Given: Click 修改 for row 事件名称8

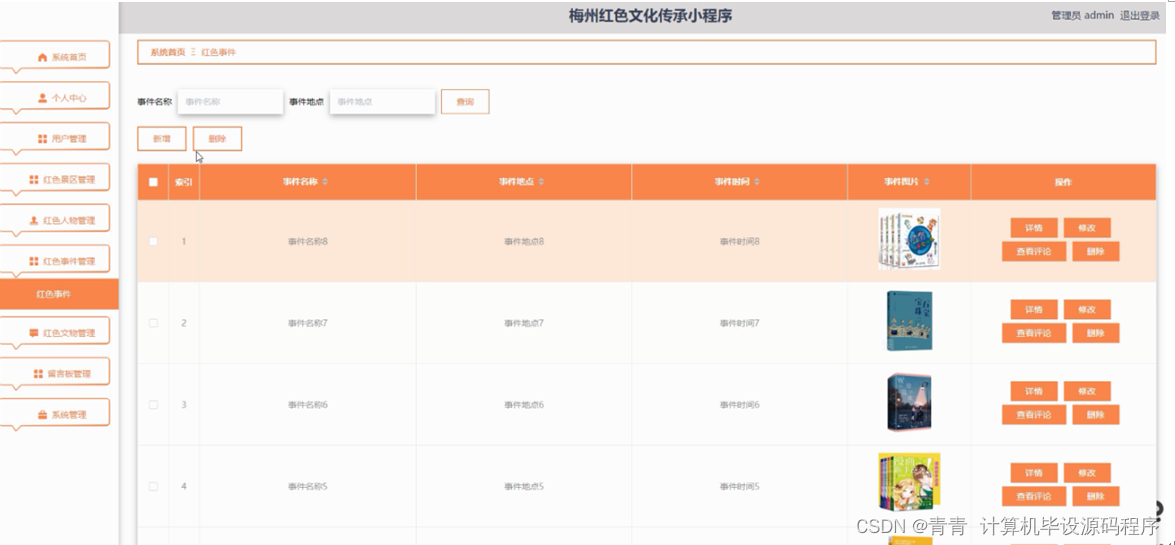Looking at the screenshot, I should click(x=1087, y=228).
